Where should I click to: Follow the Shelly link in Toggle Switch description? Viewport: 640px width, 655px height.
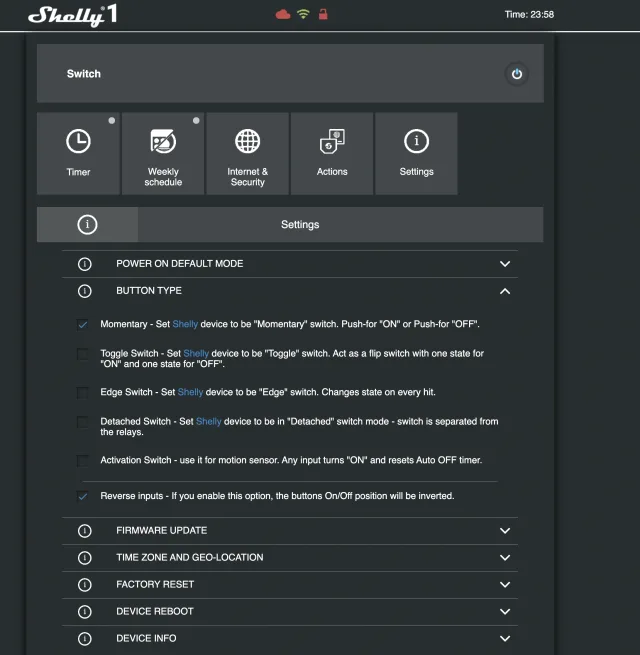pyautogui.click(x=196, y=353)
